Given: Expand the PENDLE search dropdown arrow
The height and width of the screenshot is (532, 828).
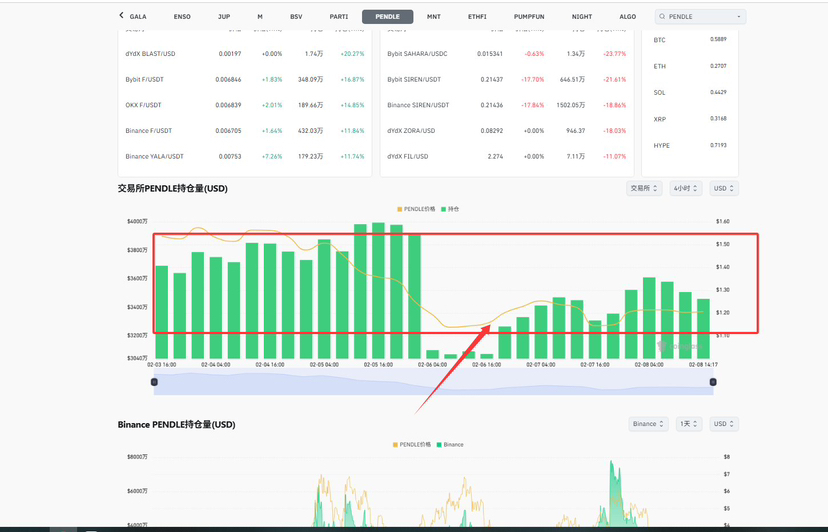Looking at the screenshot, I should click(738, 17).
